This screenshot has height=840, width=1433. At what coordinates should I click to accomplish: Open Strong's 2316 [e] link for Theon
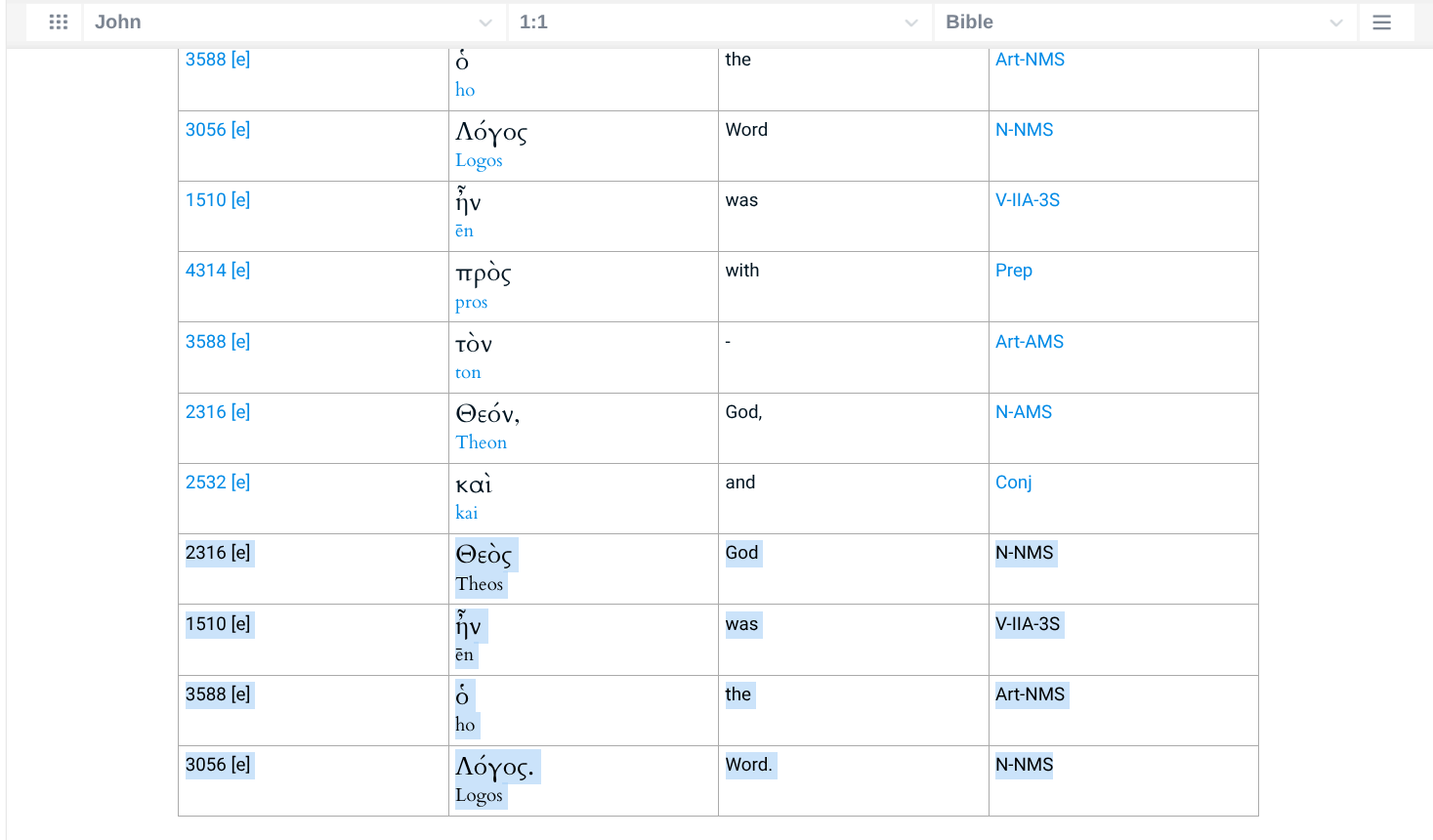217,412
